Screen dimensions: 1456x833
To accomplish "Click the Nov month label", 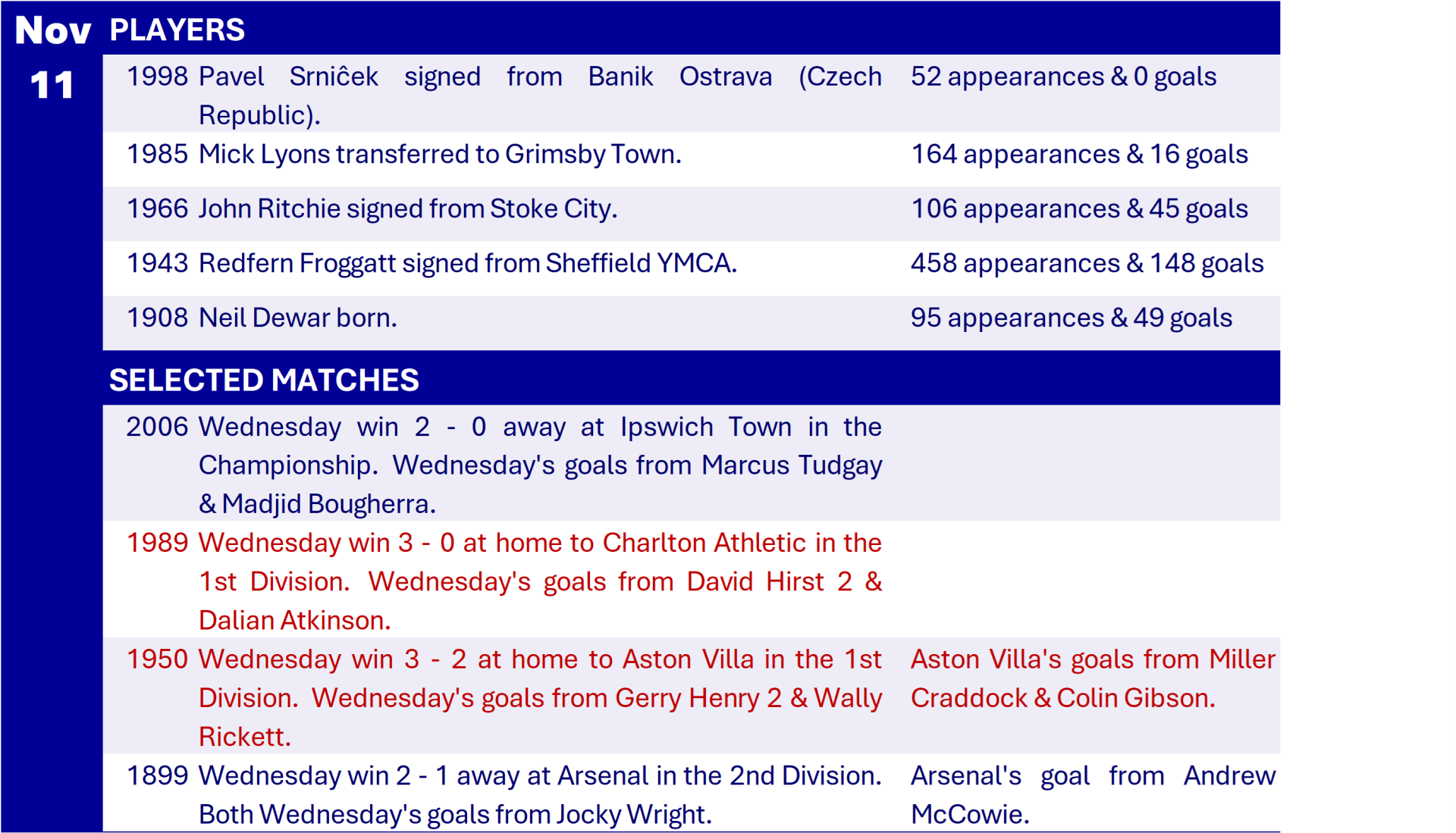I will coord(52,30).
